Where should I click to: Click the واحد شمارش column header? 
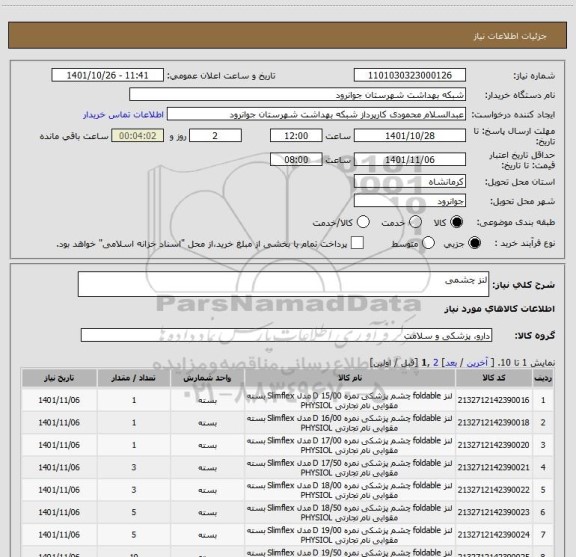(x=207, y=378)
